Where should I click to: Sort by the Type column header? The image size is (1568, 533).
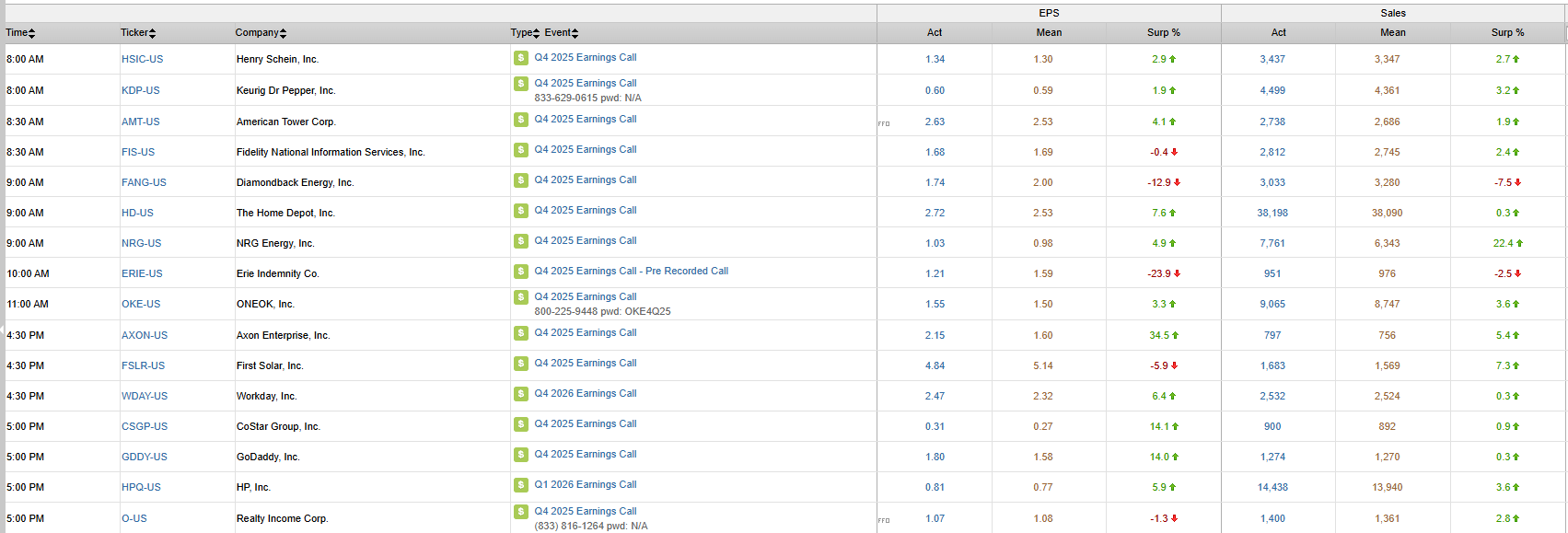(x=525, y=33)
